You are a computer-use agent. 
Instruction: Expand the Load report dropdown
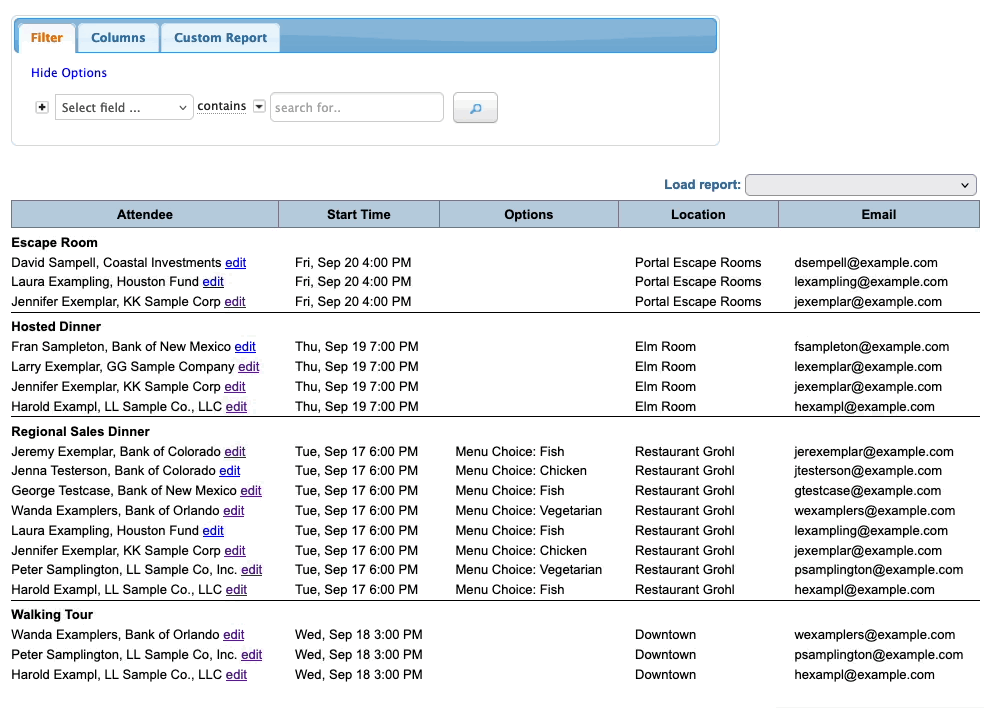(861, 185)
